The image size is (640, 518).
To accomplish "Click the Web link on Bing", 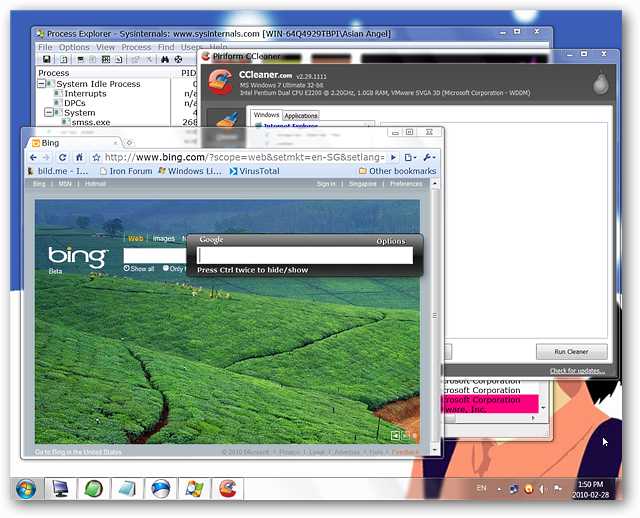I will pyautogui.click(x=136, y=238).
